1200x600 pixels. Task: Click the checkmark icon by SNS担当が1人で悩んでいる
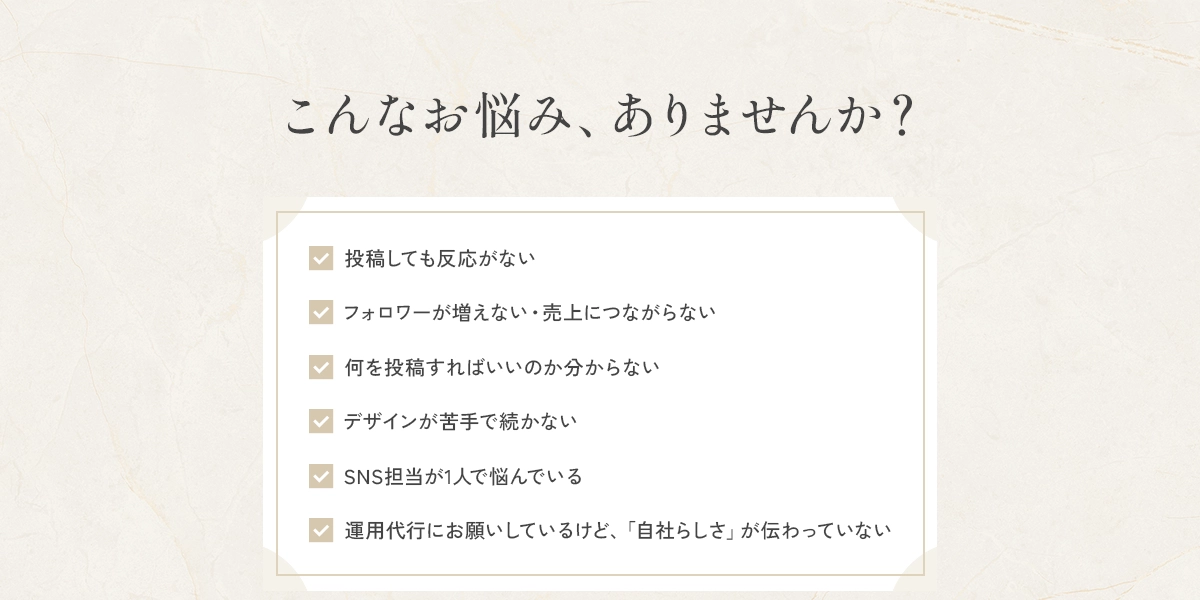(320, 476)
